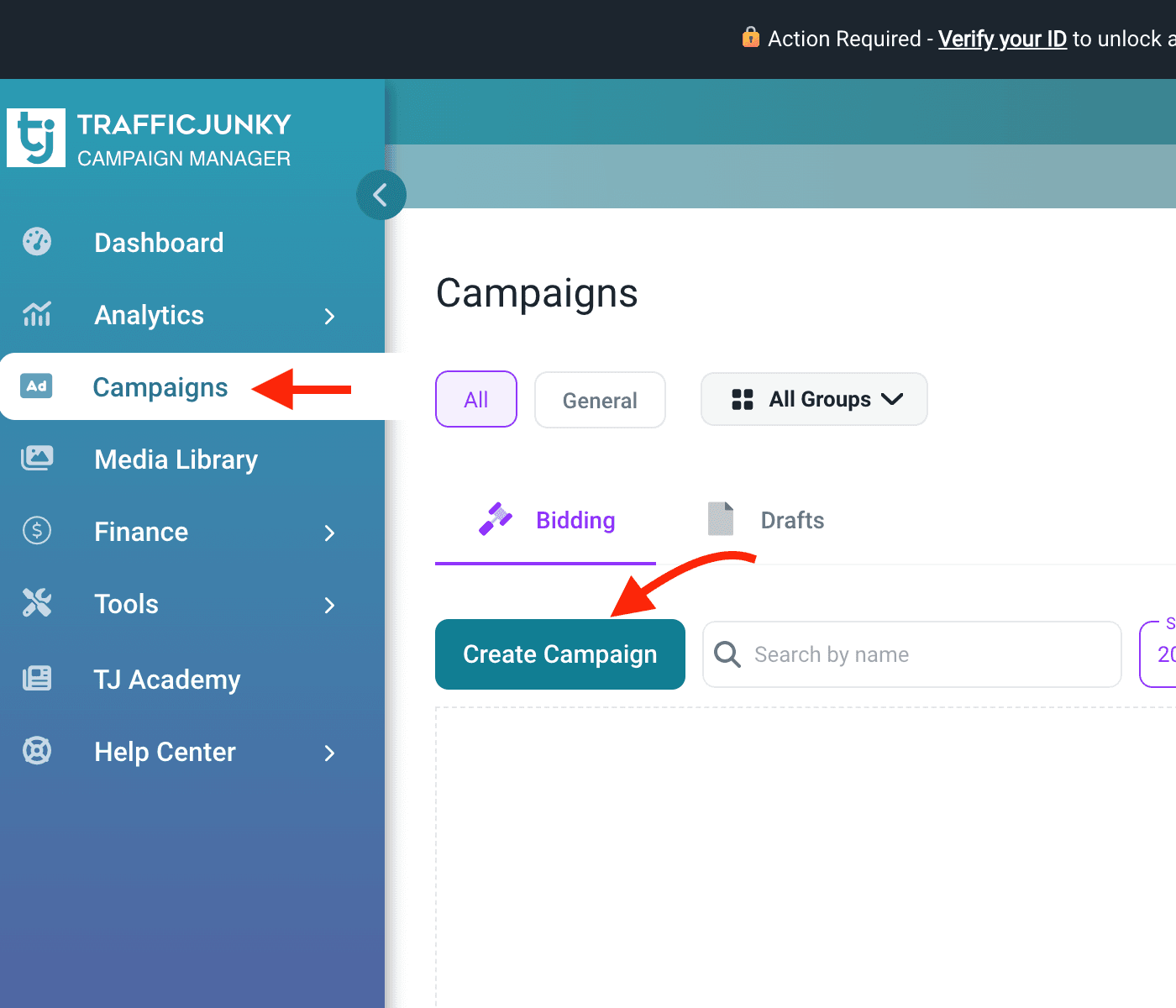
Task: Click the TJ Academy newspaper icon
Action: click(x=37, y=678)
